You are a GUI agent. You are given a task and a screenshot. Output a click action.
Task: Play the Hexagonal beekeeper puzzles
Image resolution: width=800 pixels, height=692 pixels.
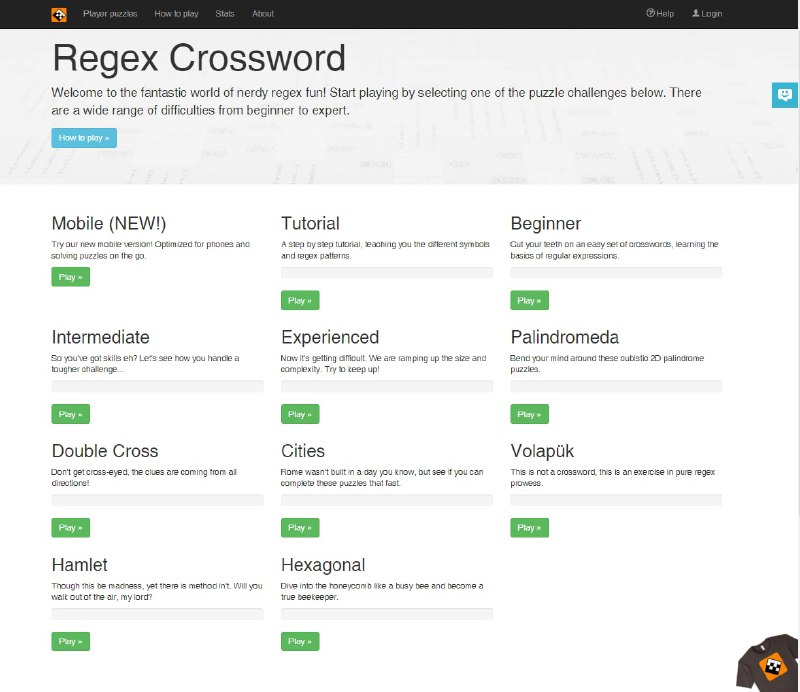(x=299, y=641)
